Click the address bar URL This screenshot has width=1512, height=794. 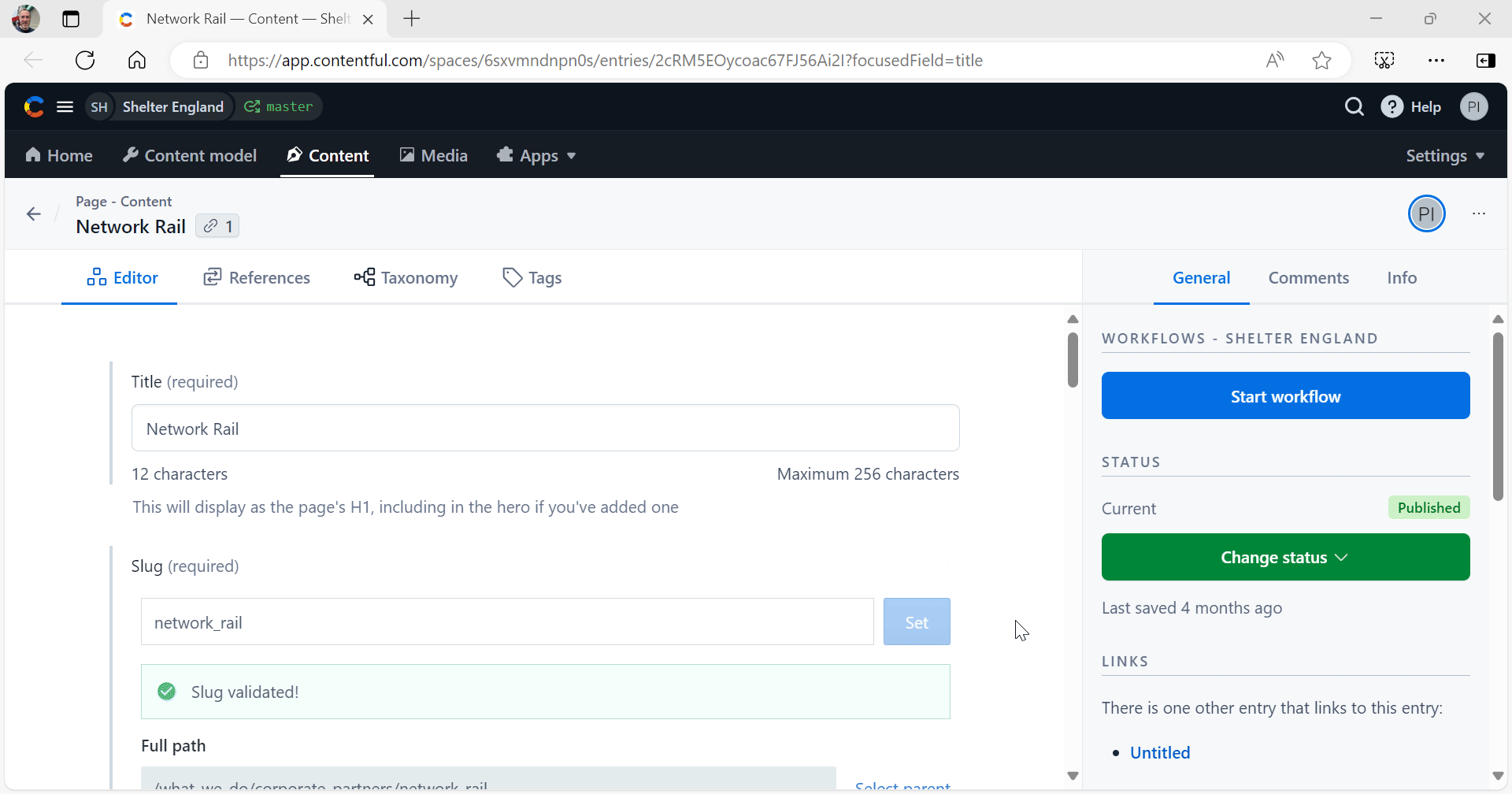(x=605, y=60)
